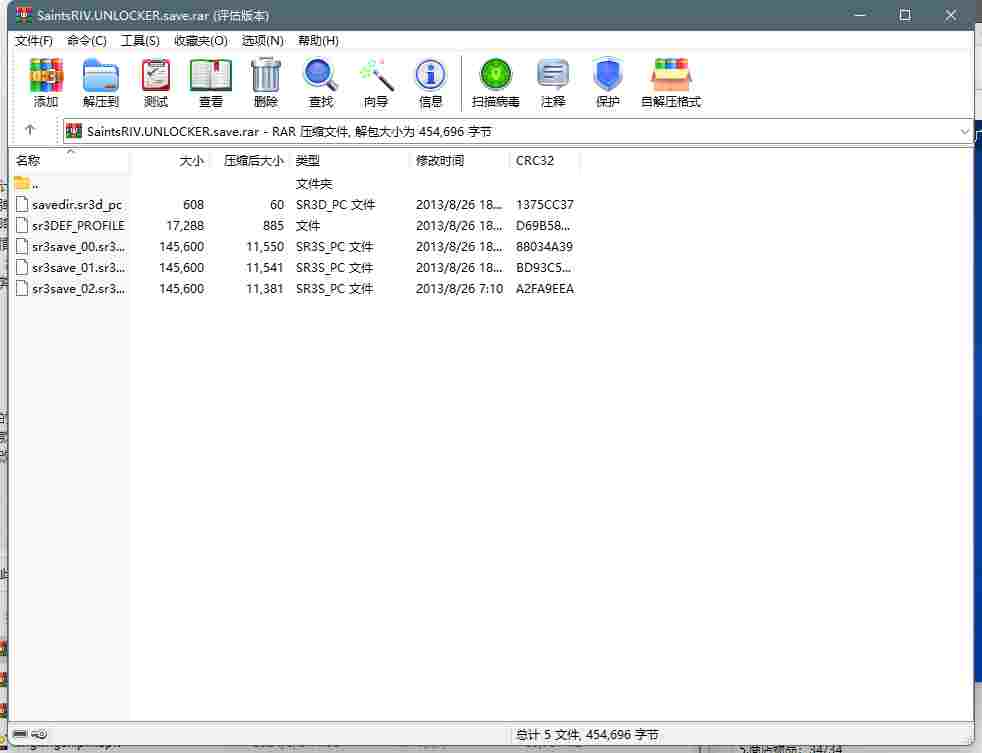Minimize the WinRAR window
This screenshot has height=753, width=982.
coord(860,15)
